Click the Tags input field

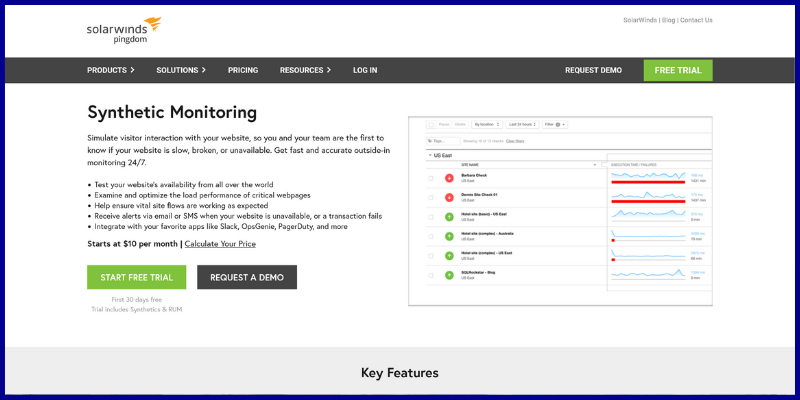pos(443,141)
